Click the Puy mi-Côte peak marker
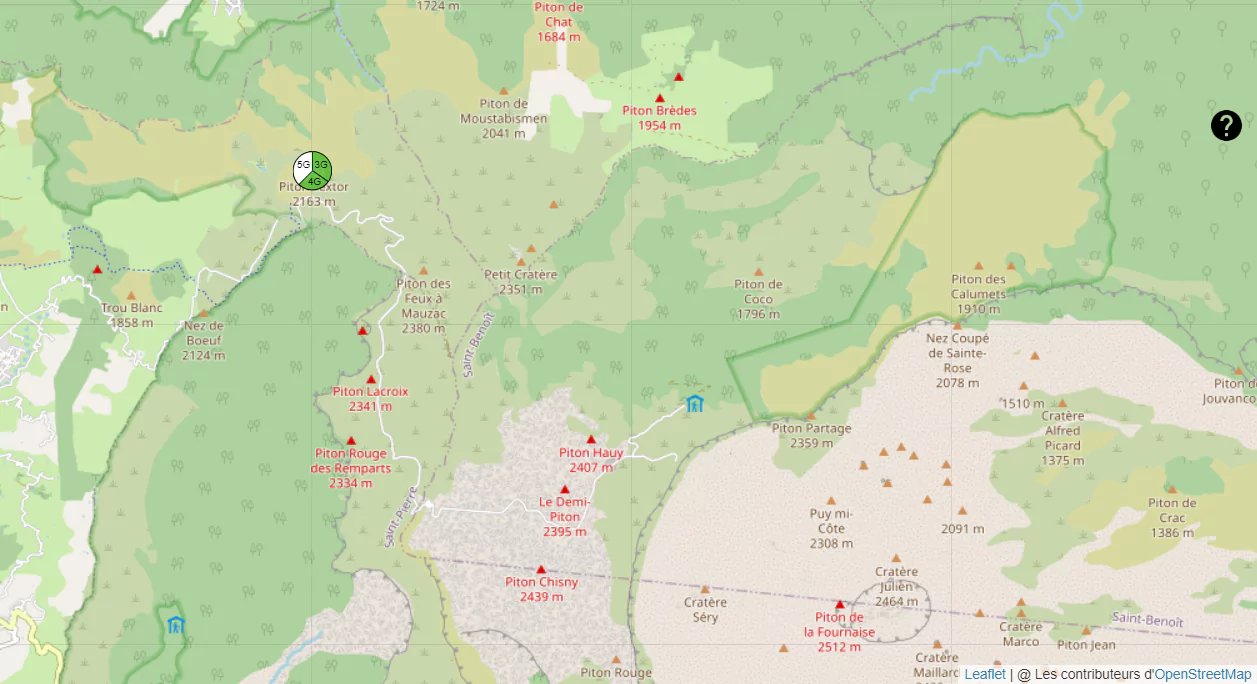Viewport: 1257px width, 684px height. click(830, 501)
